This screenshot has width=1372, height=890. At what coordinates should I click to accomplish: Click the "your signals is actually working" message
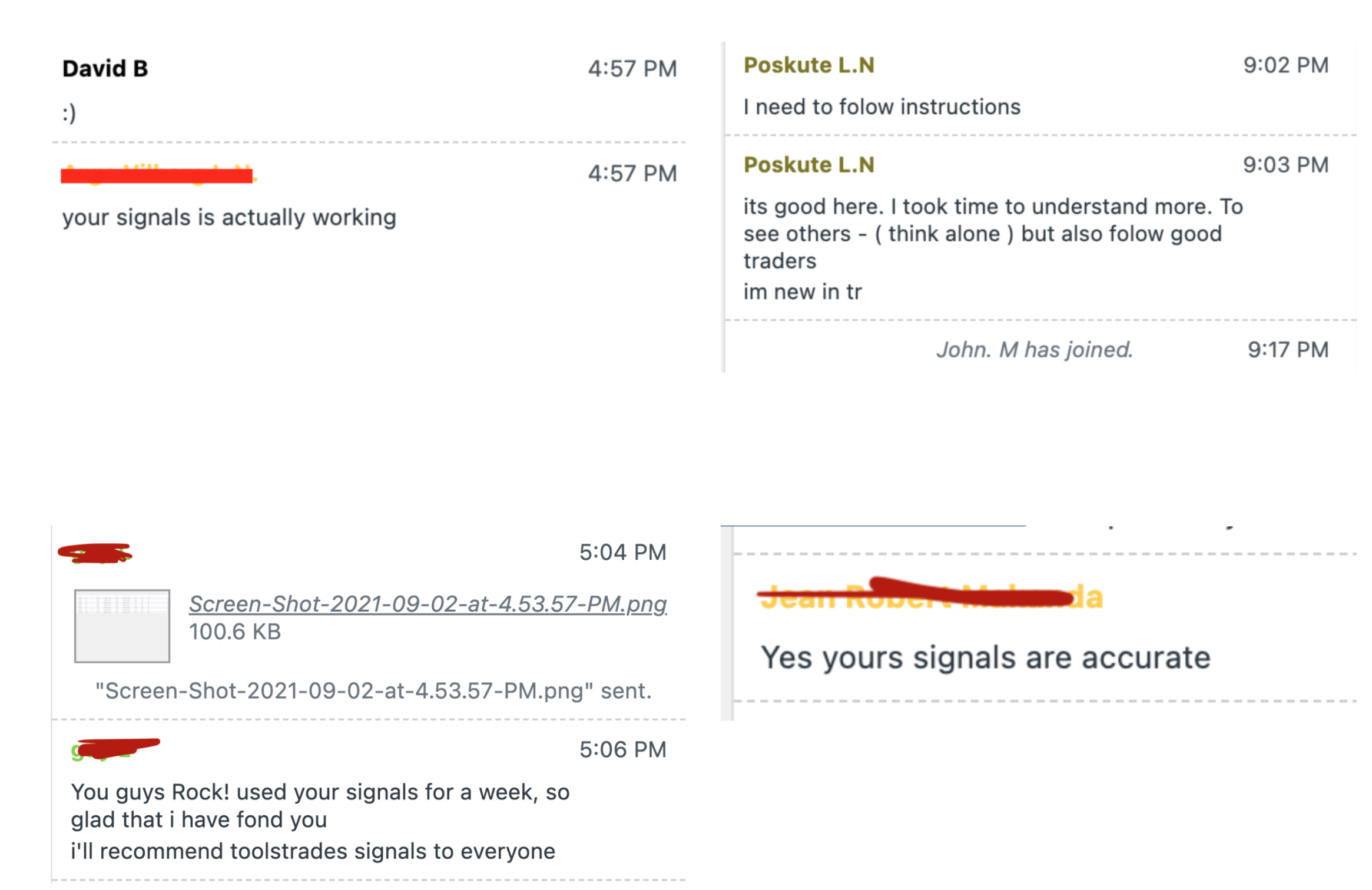coord(229,218)
